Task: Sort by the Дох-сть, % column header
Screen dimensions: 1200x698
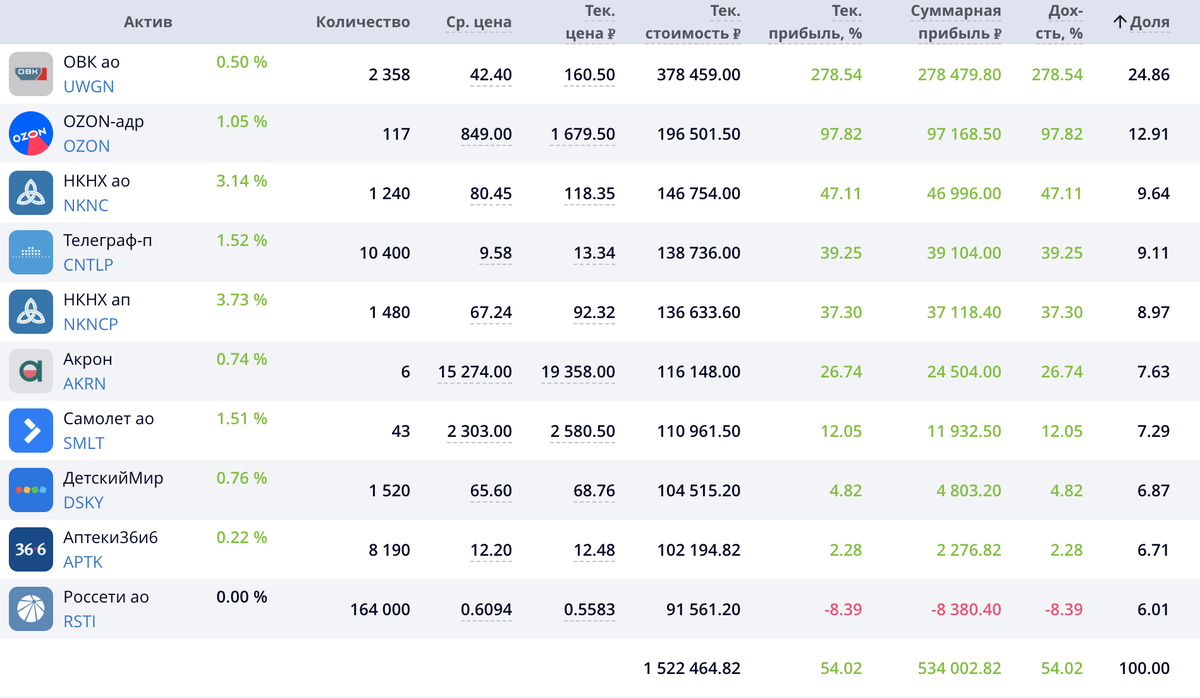Action: 1060,22
